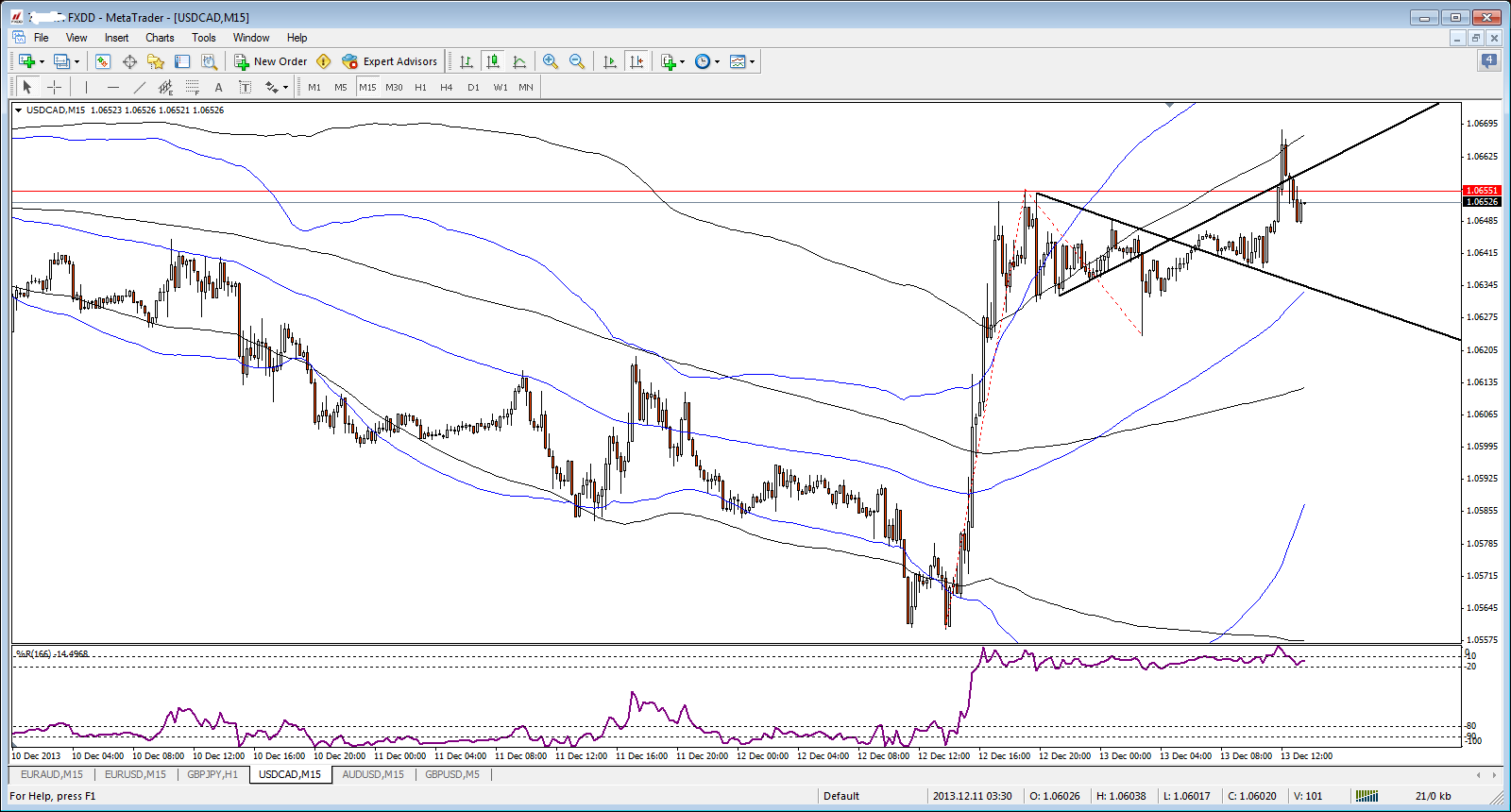Viewport: 1511px width, 812px height.
Task: Select the draw trendline tool
Action: pyautogui.click(x=140, y=87)
